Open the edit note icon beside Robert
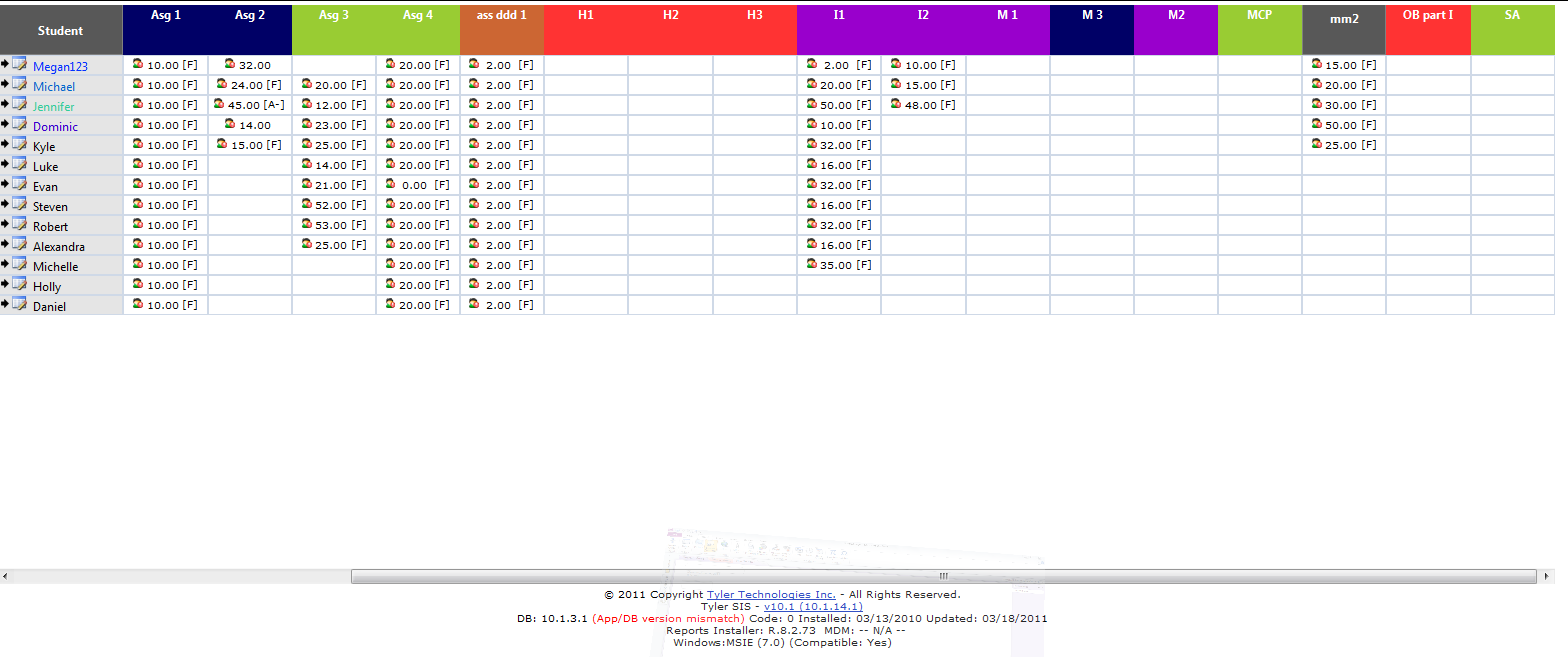The width and height of the screenshot is (1568, 657). [x=19, y=224]
